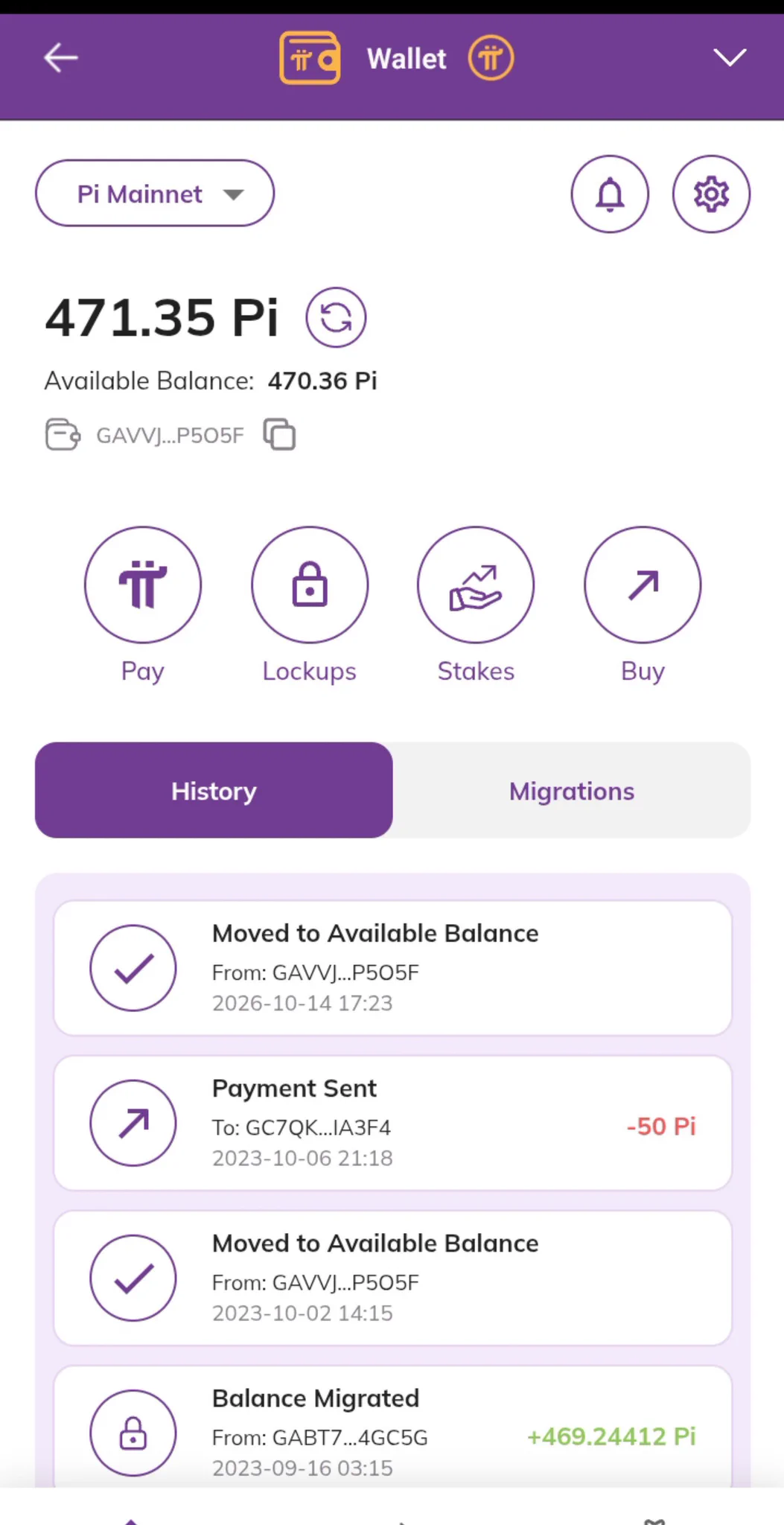
Task: Select the History tab
Action: pos(214,790)
